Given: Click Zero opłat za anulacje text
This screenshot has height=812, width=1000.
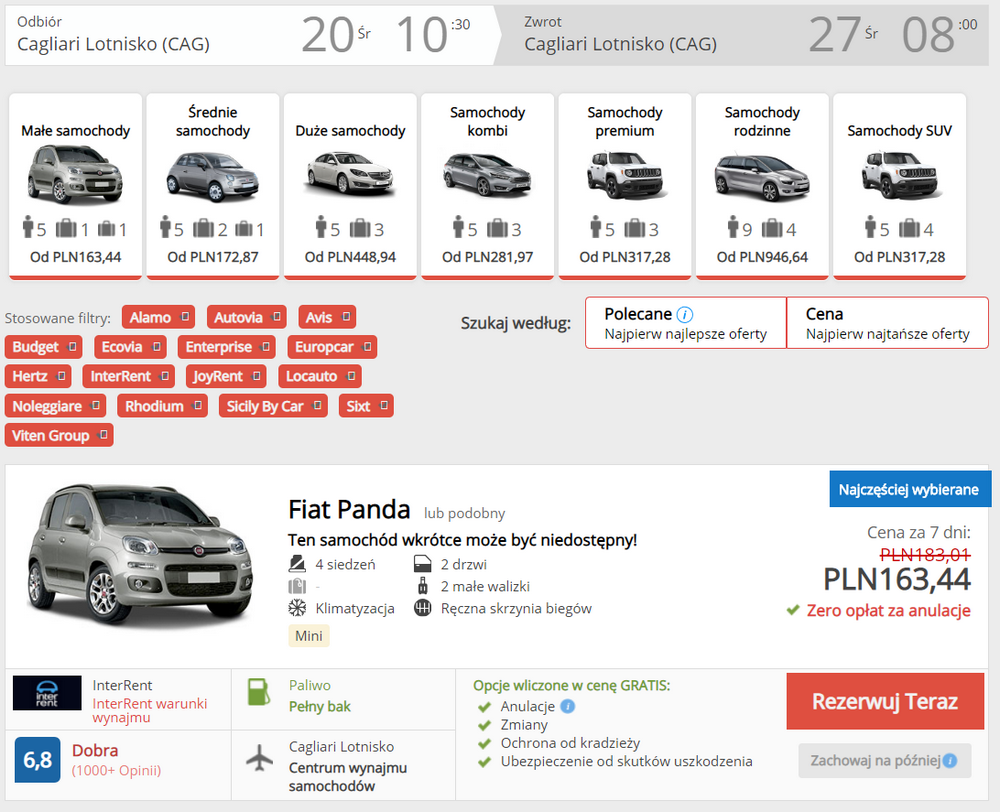Looking at the screenshot, I should 888,610.
